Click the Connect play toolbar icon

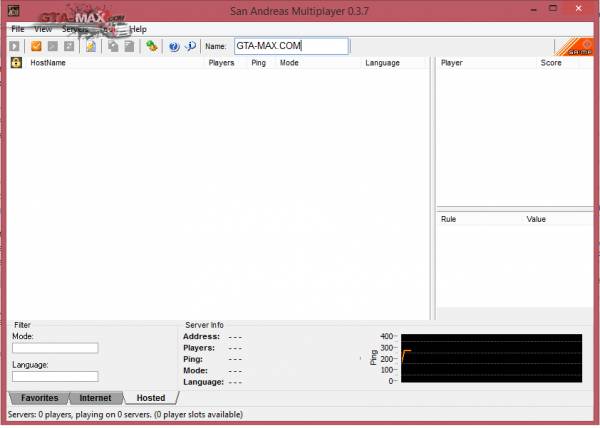tap(14, 46)
